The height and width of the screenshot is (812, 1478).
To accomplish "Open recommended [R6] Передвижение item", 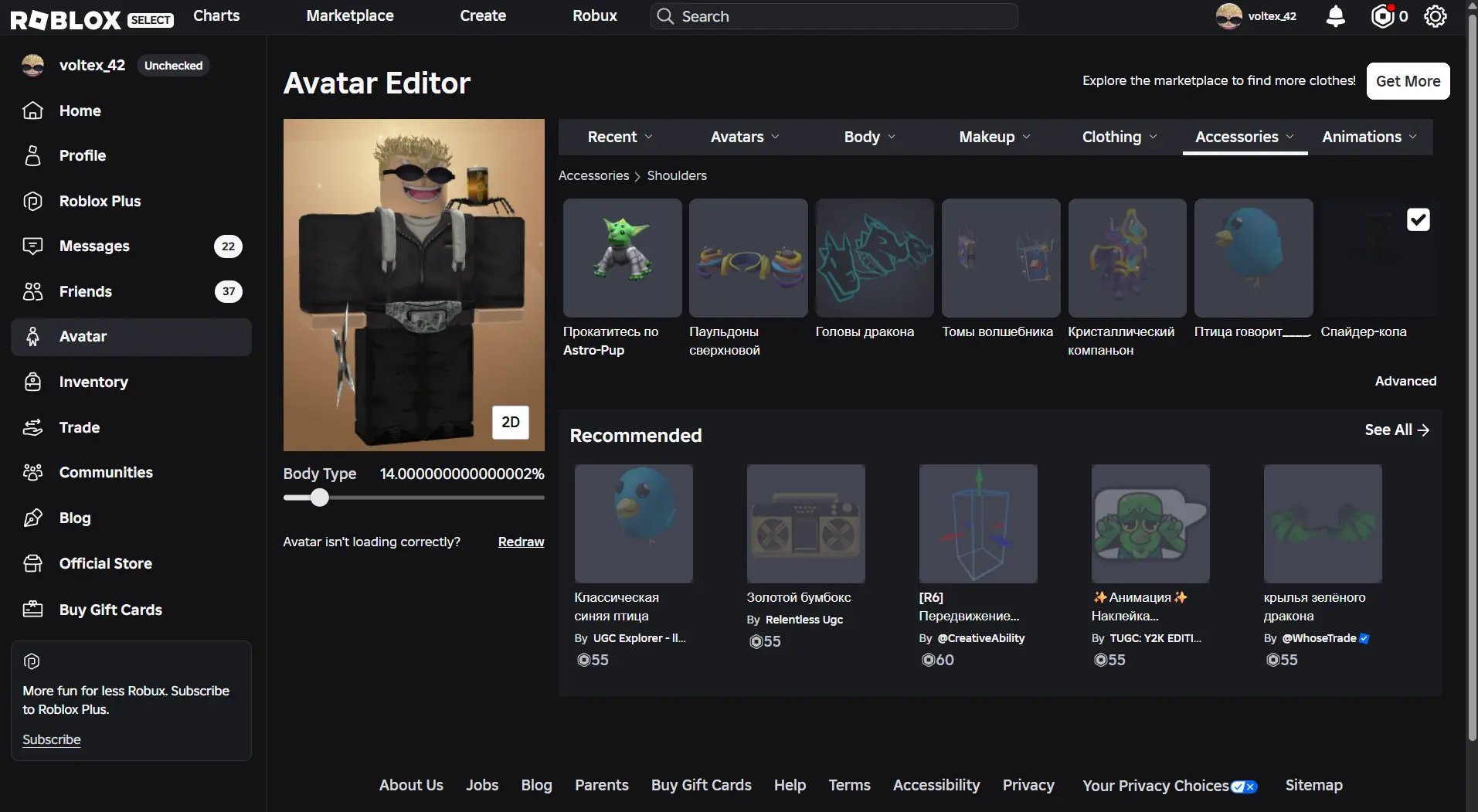I will [978, 524].
